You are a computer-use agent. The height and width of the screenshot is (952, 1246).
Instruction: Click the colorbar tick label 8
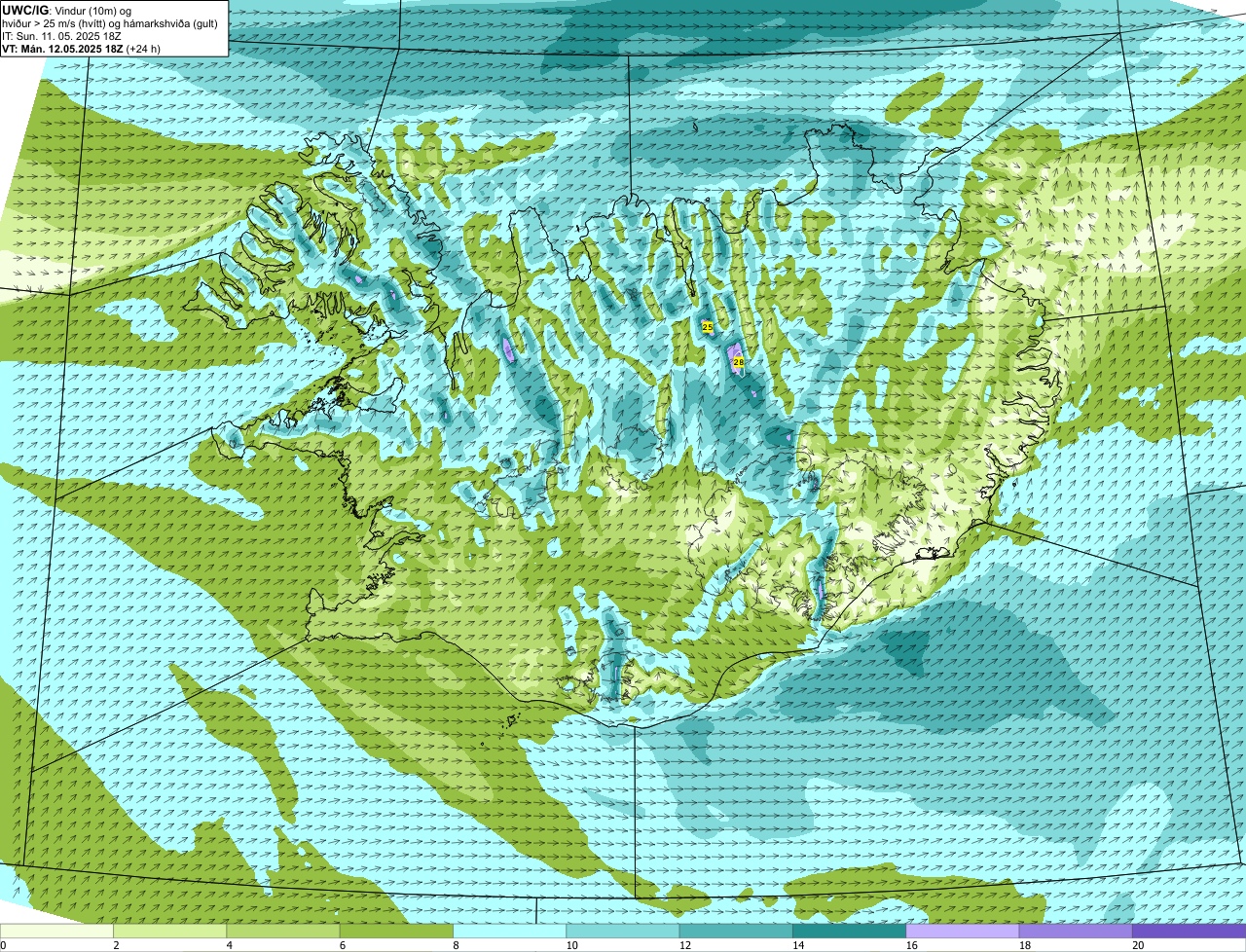456,945
